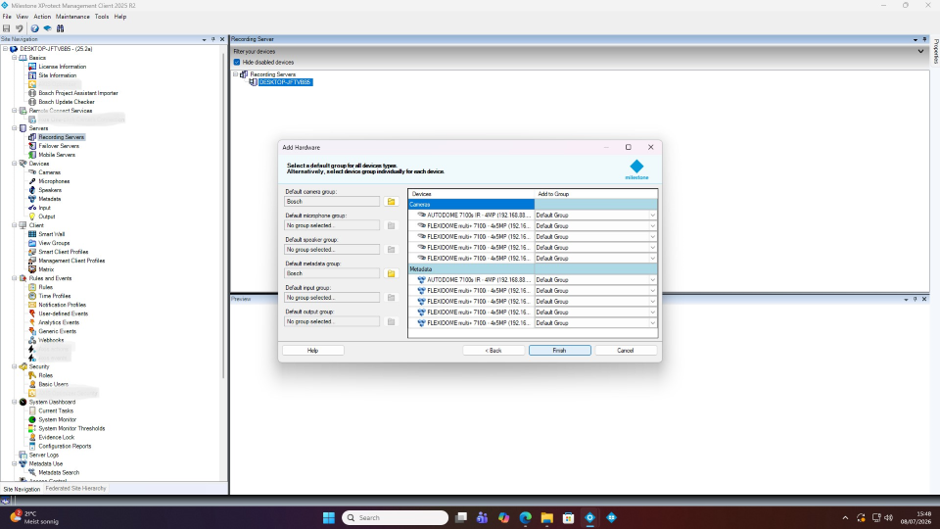
Task: Click the Microphones icon in the Devices tree
Action: point(32,181)
